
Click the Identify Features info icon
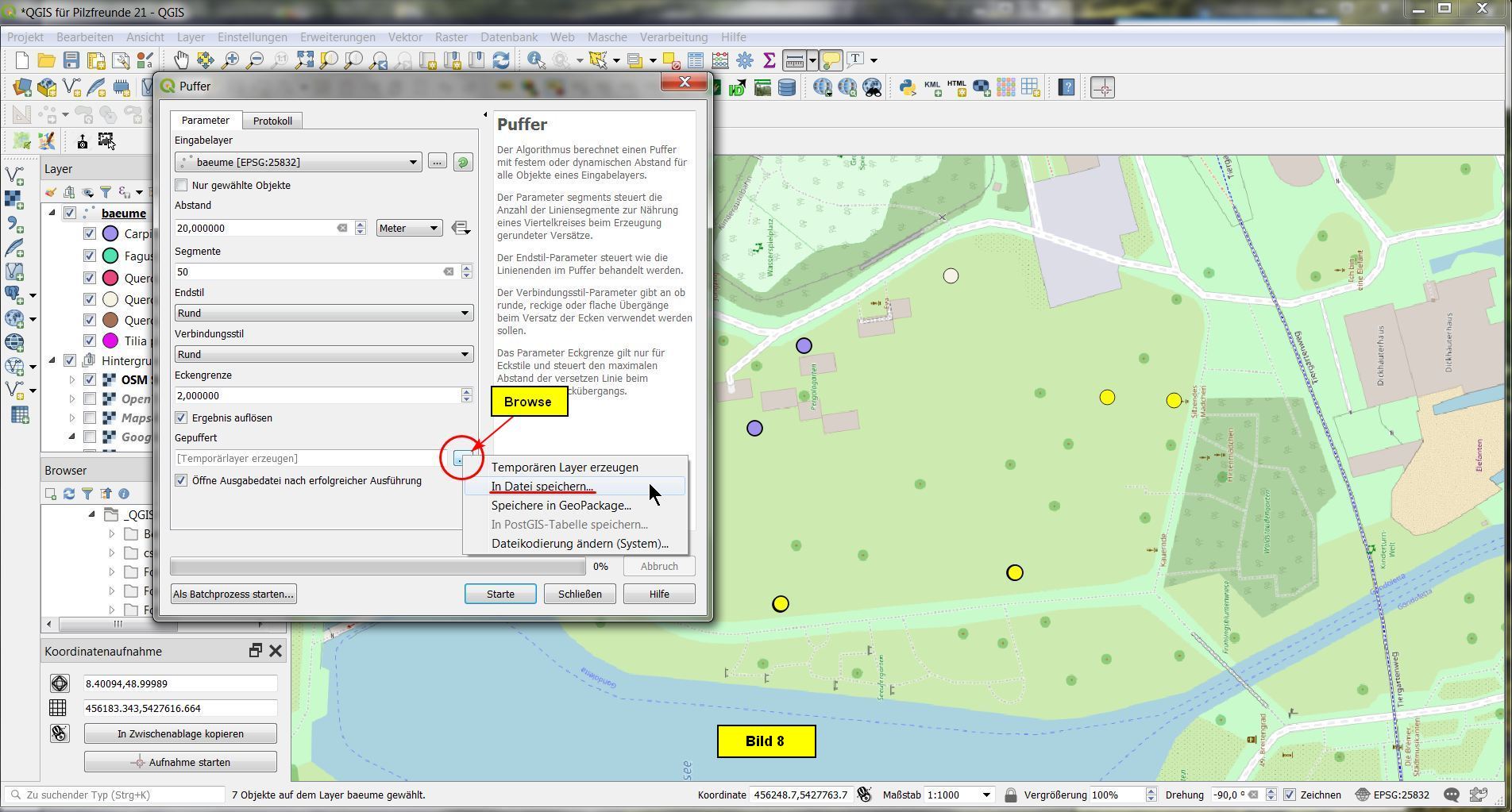click(x=535, y=60)
